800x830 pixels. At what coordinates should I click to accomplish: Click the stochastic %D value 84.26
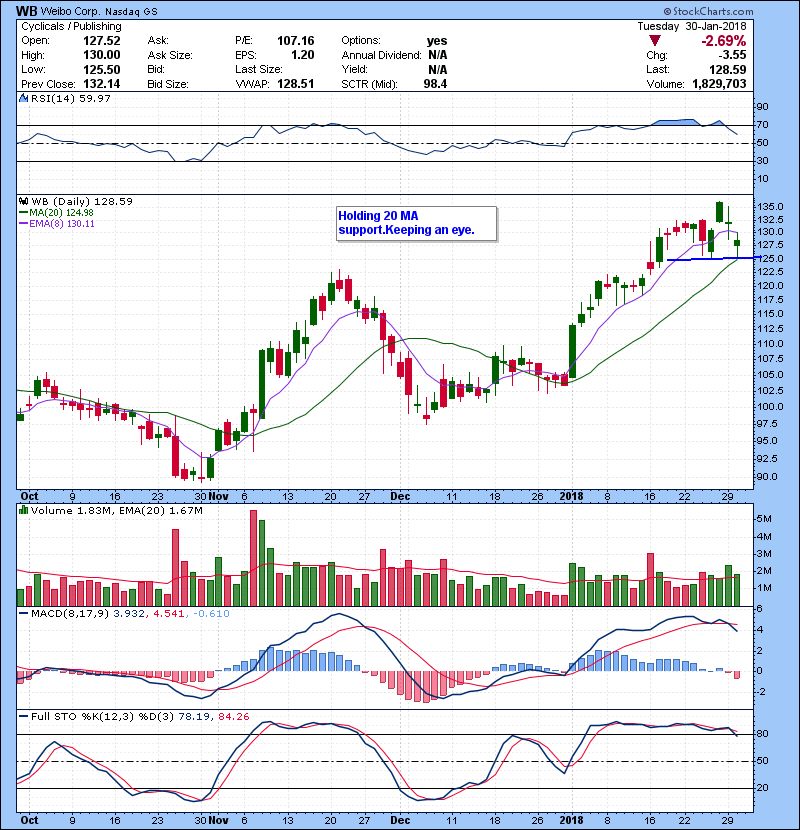[x=233, y=717]
